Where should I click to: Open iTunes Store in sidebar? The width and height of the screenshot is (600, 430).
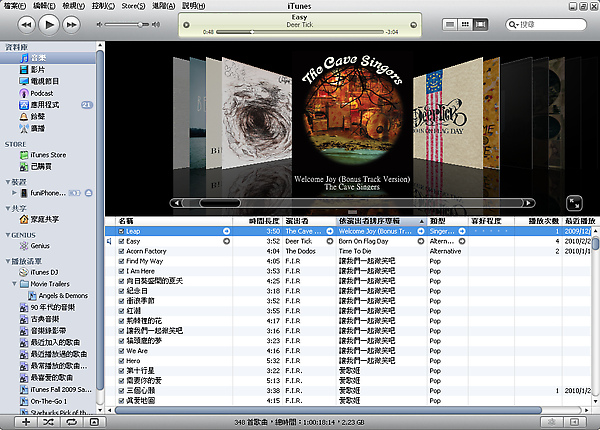[48, 155]
